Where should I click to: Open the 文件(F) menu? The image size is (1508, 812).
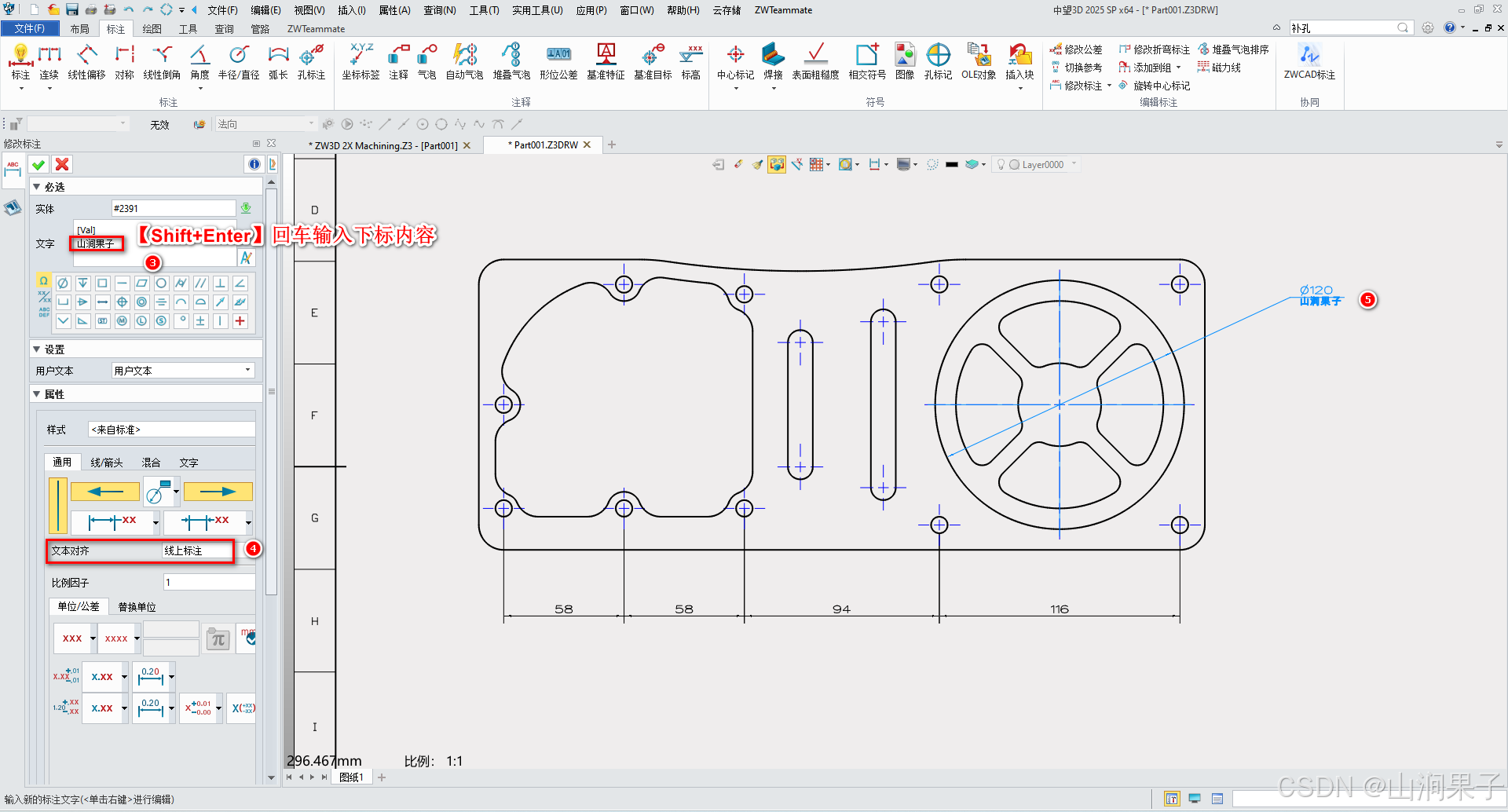[222, 10]
